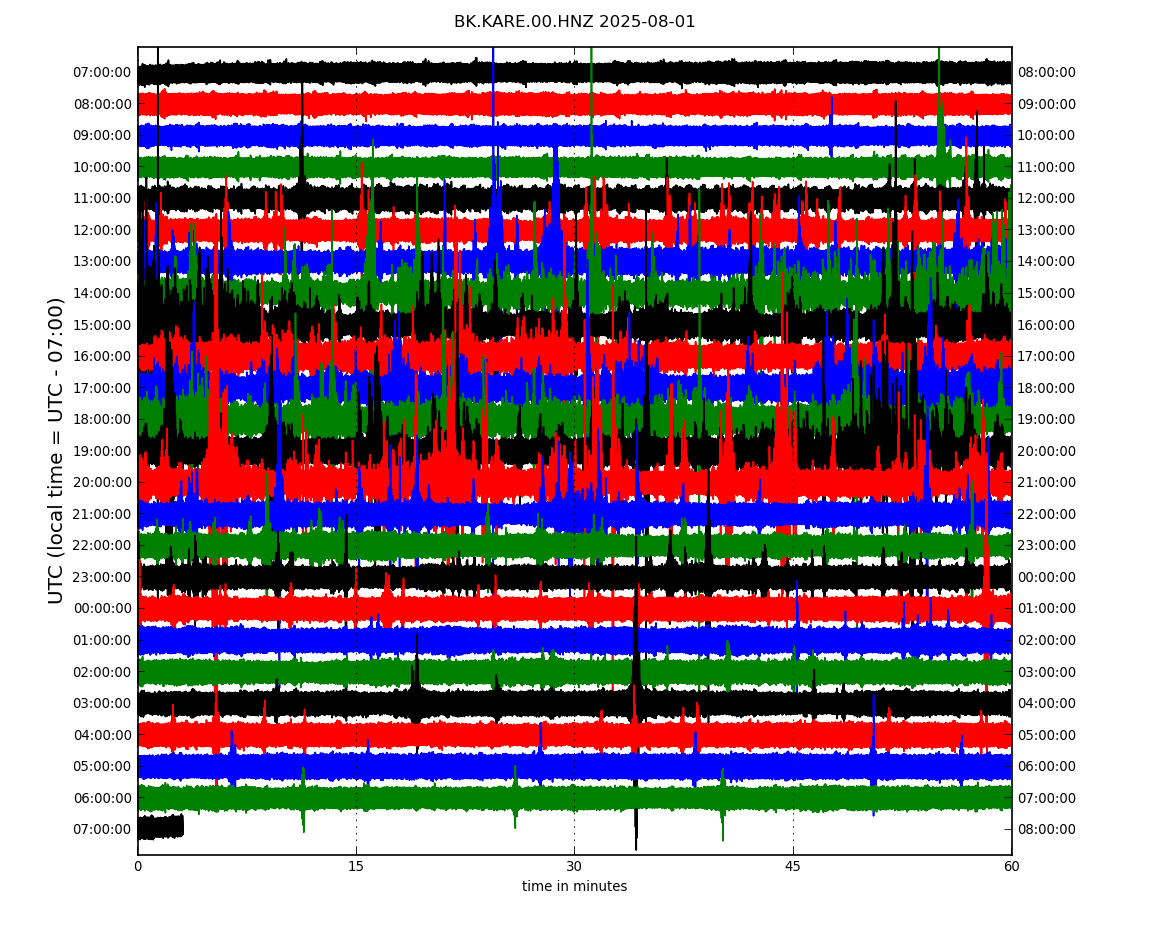Viewport: 1150px width, 950px height.
Task: Select left axis UTC label 22:00:00
Action: [x=103, y=546]
